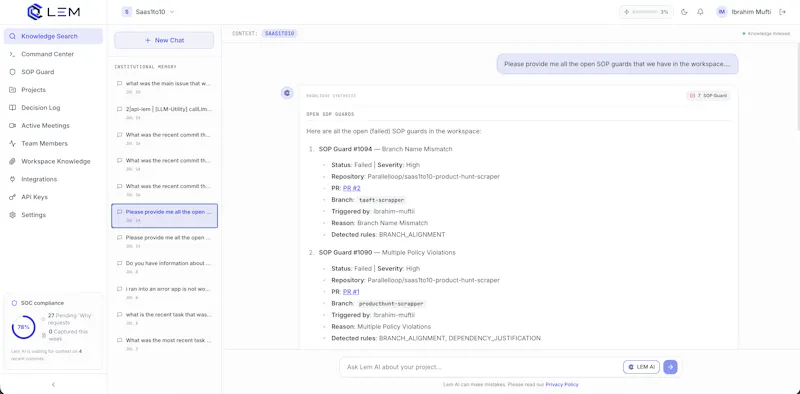
Task: Open chat 'I ran into an error app is not wo...'
Action: pyautogui.click(x=164, y=292)
